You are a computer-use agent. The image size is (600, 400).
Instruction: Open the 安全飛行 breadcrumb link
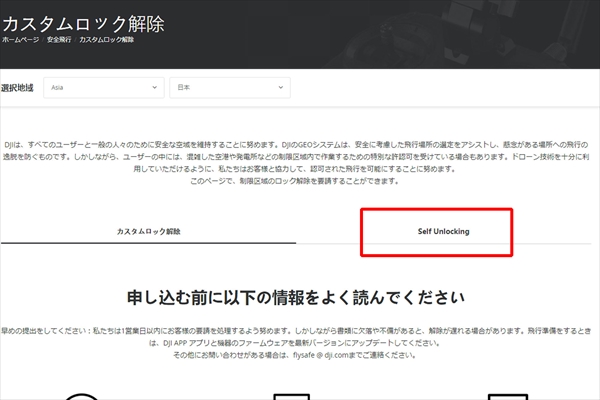(x=59, y=40)
